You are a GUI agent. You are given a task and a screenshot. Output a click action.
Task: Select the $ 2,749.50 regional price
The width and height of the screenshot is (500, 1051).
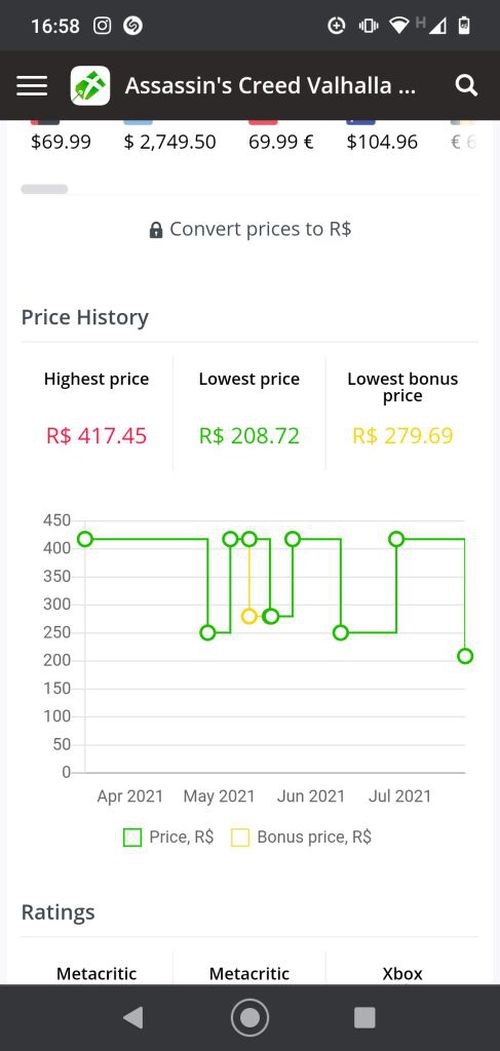pos(170,141)
